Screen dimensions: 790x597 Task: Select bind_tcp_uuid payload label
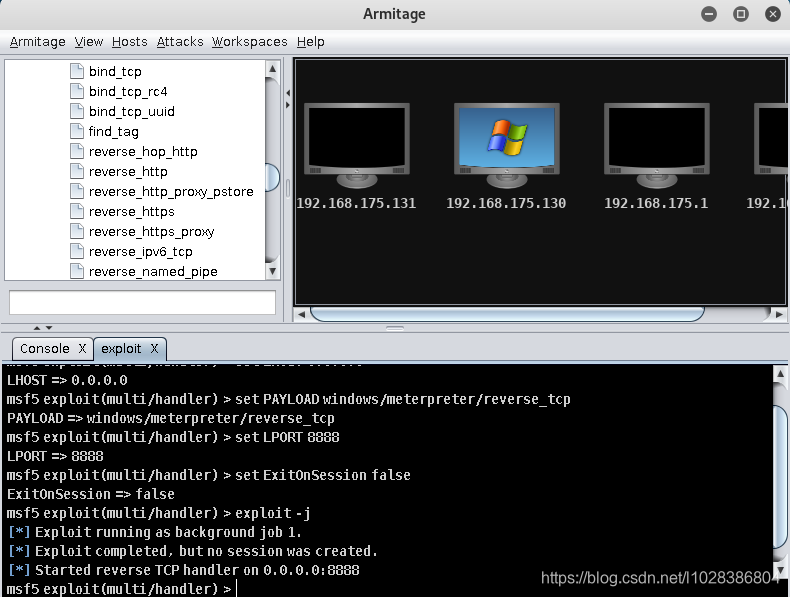132,111
